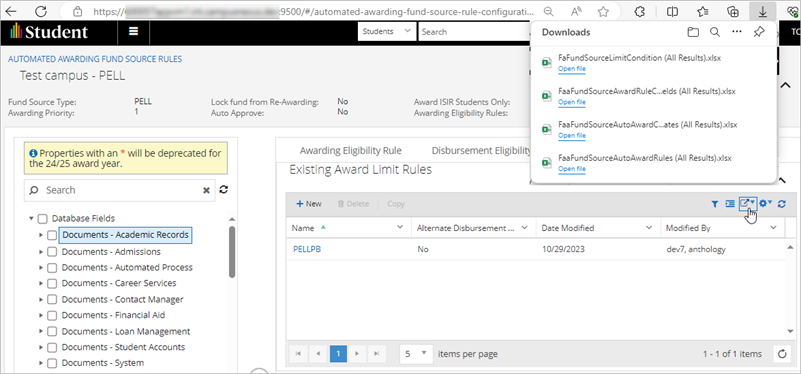Click the browser address bar URL

click(x=314, y=11)
